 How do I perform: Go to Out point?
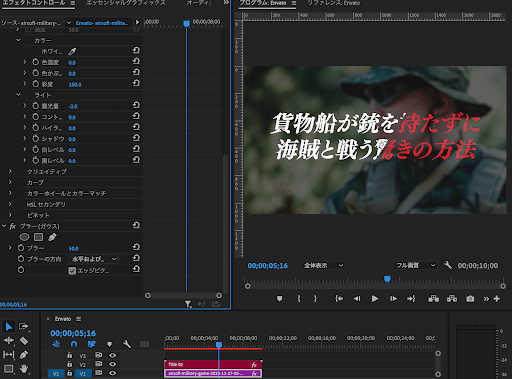411,299
